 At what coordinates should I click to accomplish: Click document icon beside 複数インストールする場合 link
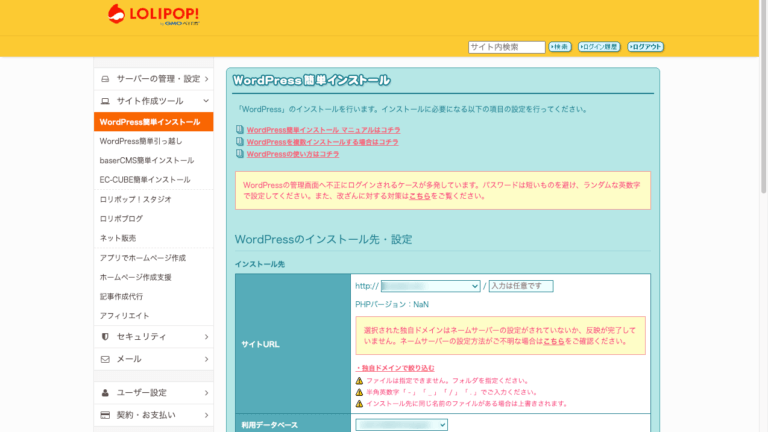pos(240,142)
